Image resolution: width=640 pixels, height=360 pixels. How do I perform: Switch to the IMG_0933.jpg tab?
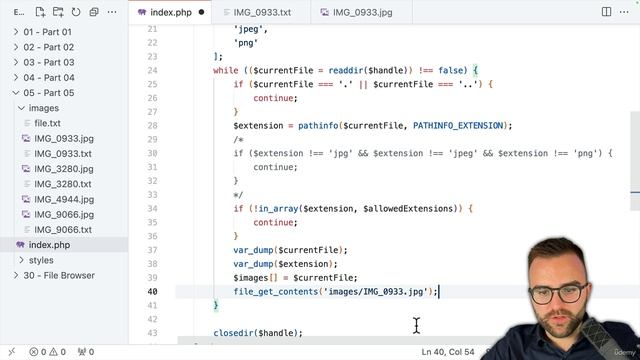pos(362,12)
